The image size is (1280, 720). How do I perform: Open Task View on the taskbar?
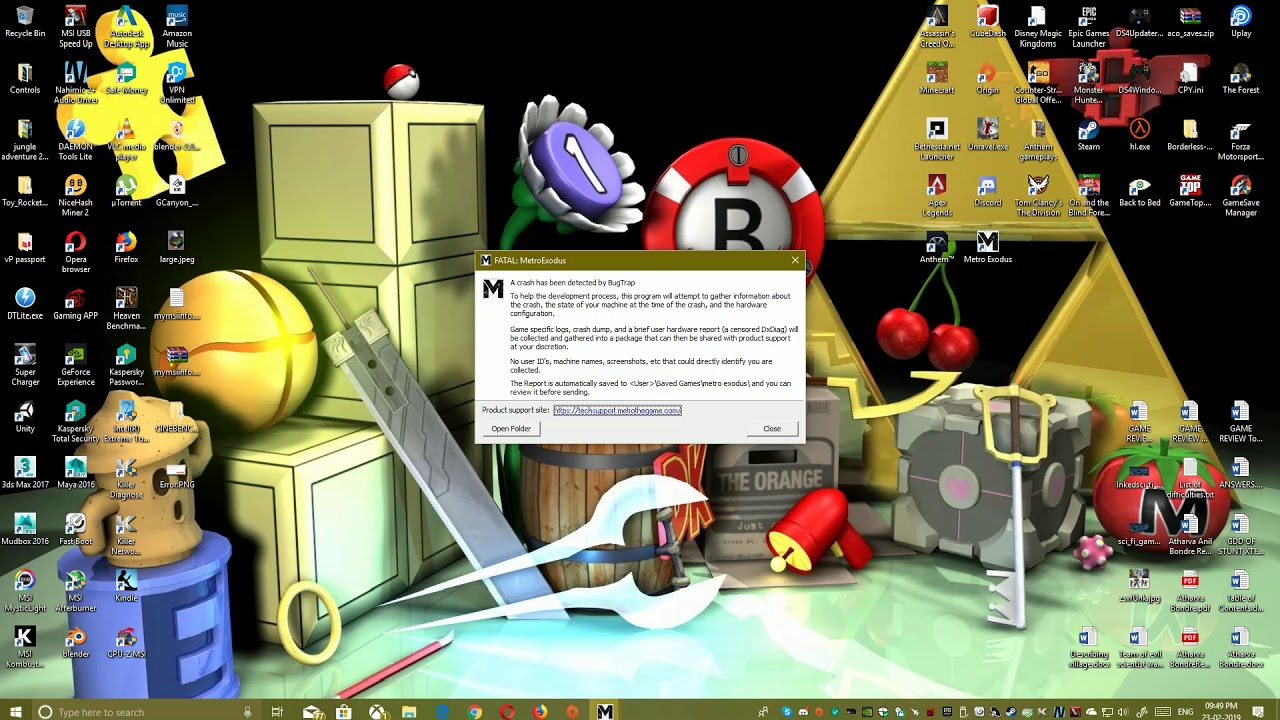[277, 711]
